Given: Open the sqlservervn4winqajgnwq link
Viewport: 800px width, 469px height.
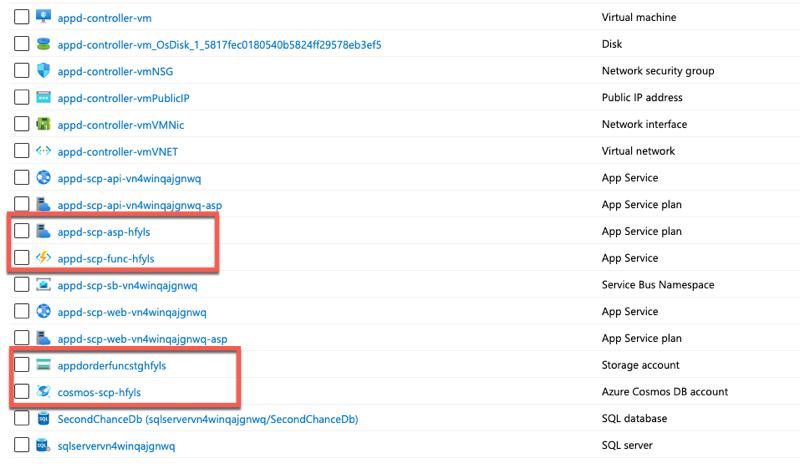Looking at the screenshot, I should click(x=116, y=446).
